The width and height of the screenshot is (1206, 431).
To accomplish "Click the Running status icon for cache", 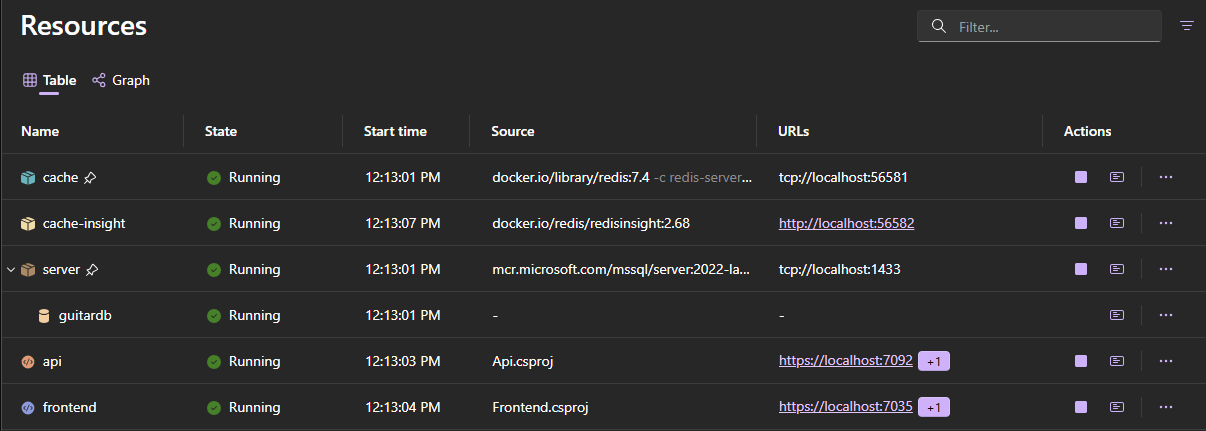I will pyautogui.click(x=213, y=177).
